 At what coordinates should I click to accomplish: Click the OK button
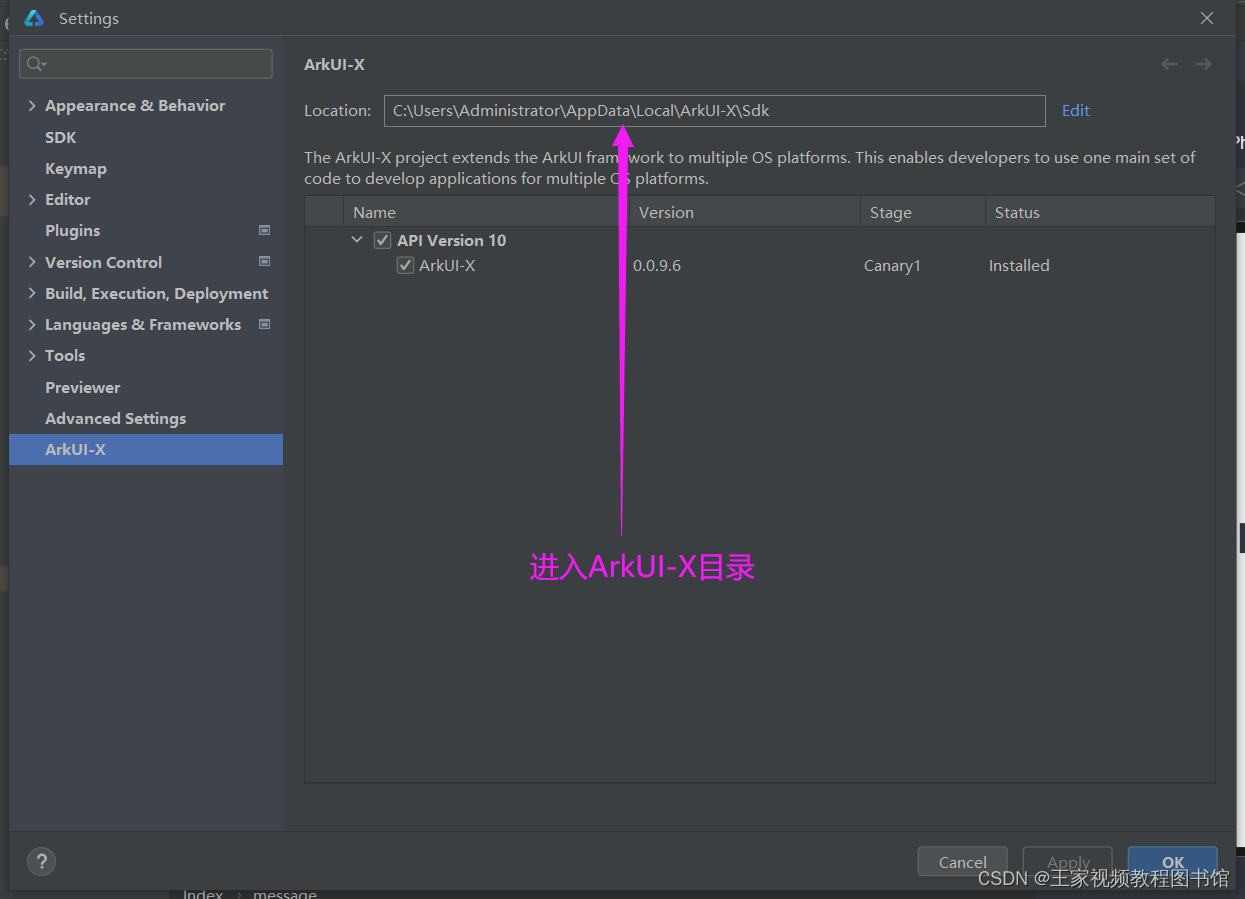click(1173, 862)
